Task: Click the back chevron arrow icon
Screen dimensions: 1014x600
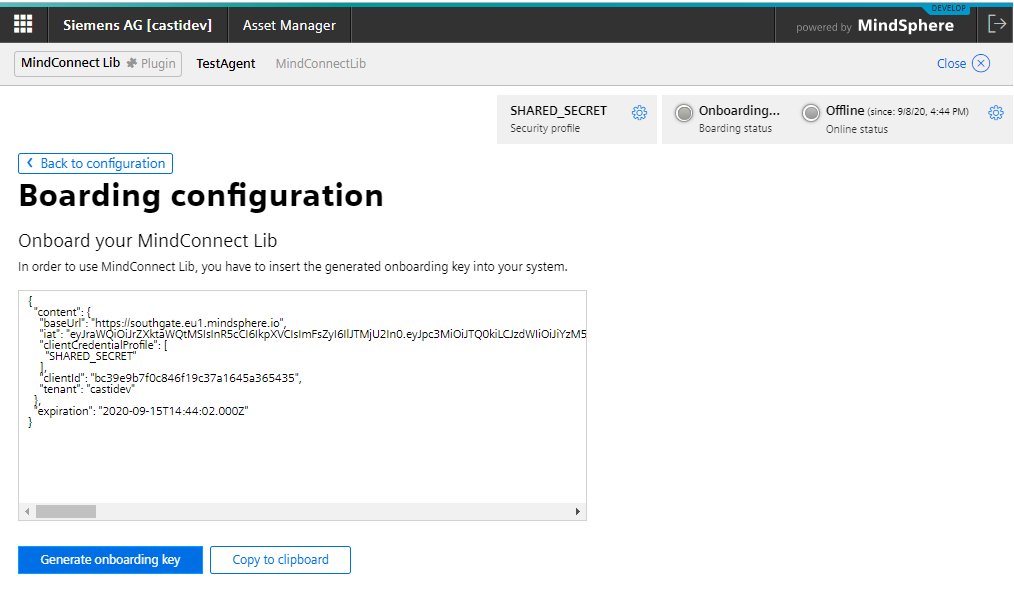Action: 30,163
